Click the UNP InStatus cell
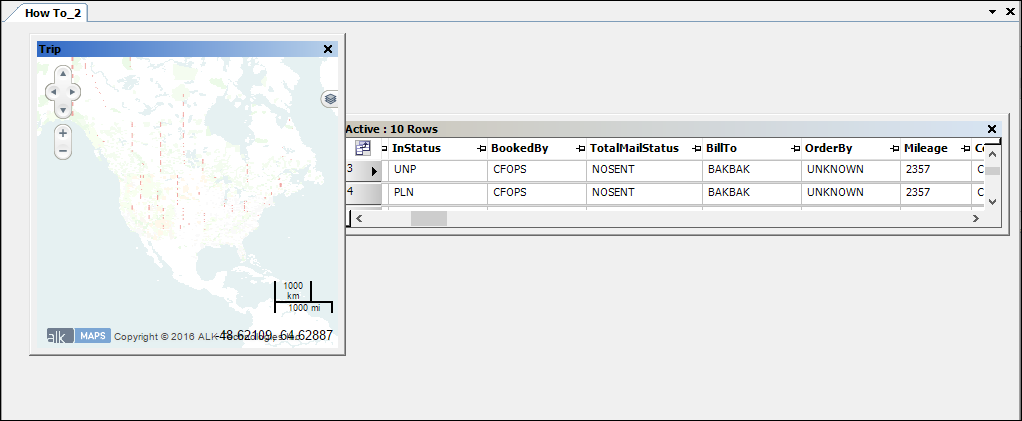 click(437, 170)
